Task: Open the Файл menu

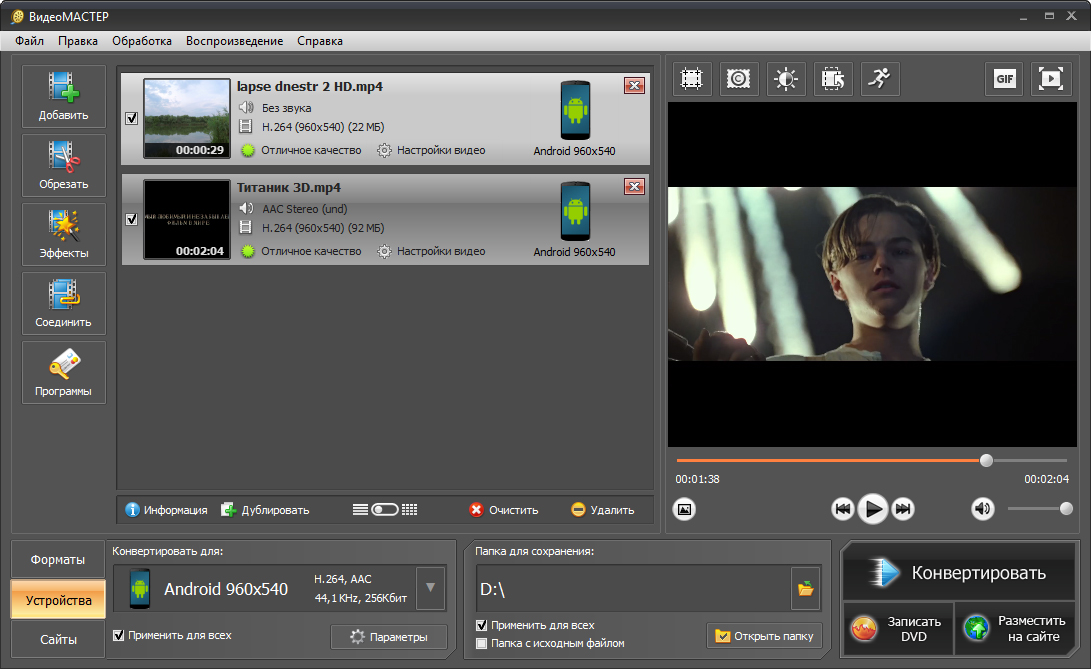Action: coord(29,41)
